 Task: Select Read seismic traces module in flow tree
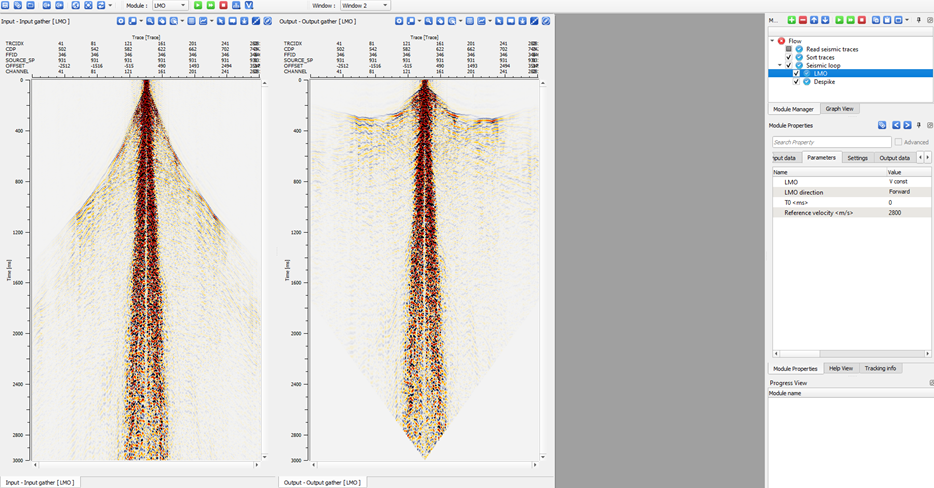click(x=830, y=49)
